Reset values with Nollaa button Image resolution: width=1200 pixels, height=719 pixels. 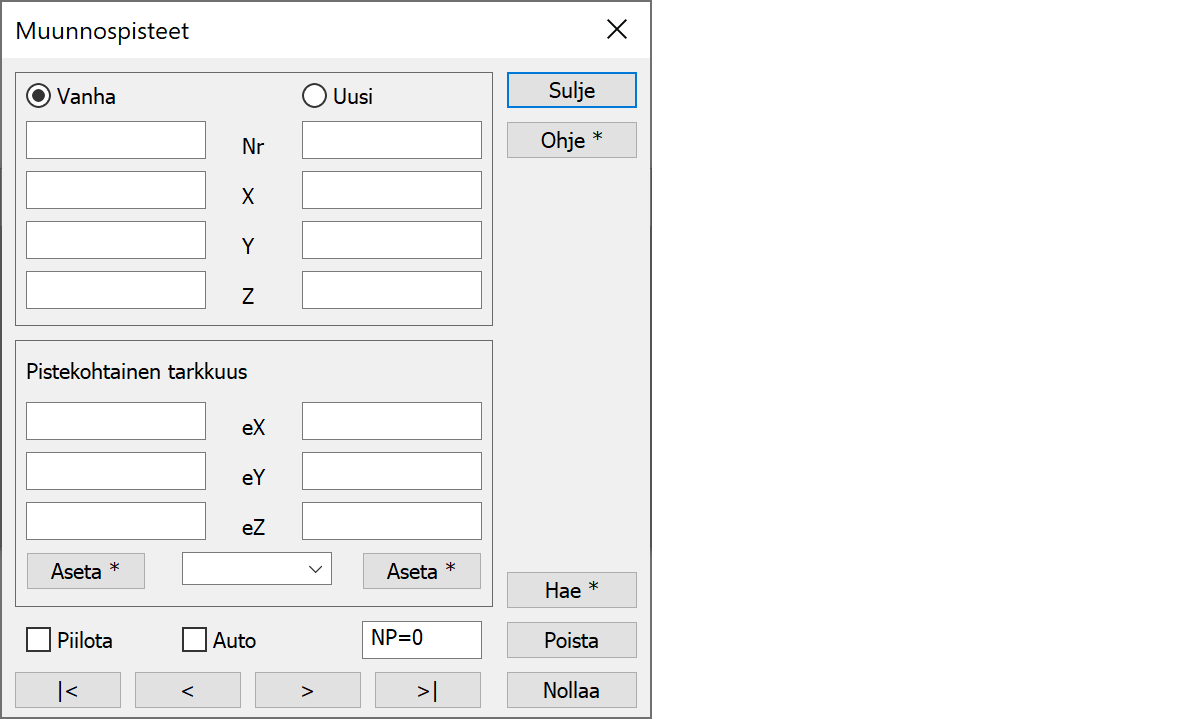572,690
